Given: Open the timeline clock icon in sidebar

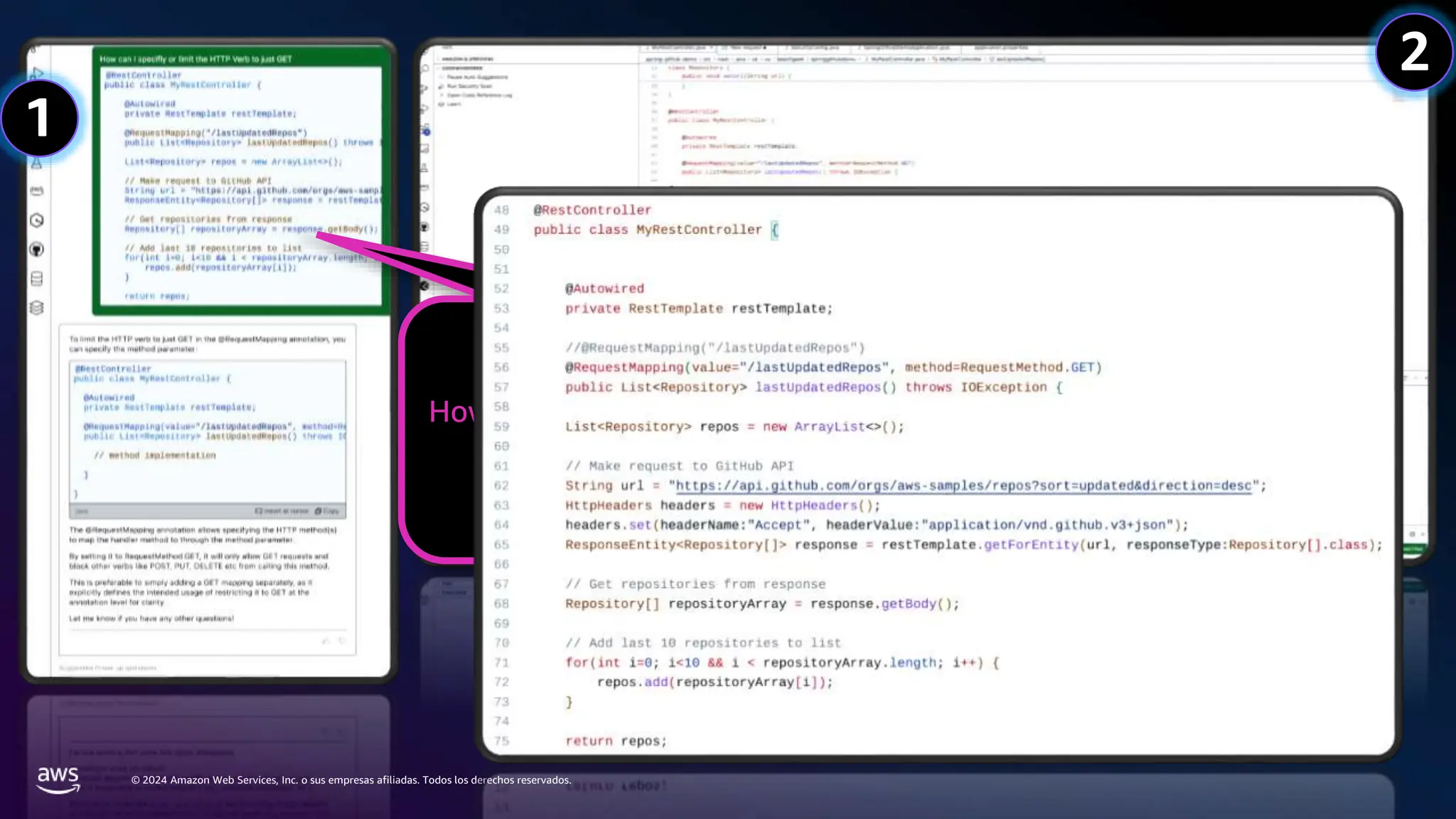Looking at the screenshot, I should point(37,220).
